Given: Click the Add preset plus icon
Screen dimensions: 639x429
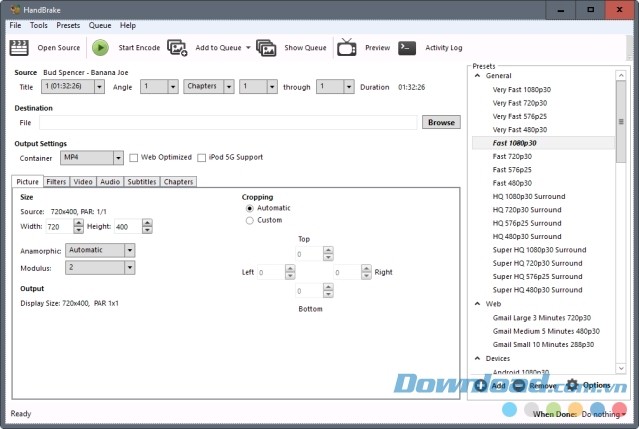Looking at the screenshot, I should click(480, 385).
